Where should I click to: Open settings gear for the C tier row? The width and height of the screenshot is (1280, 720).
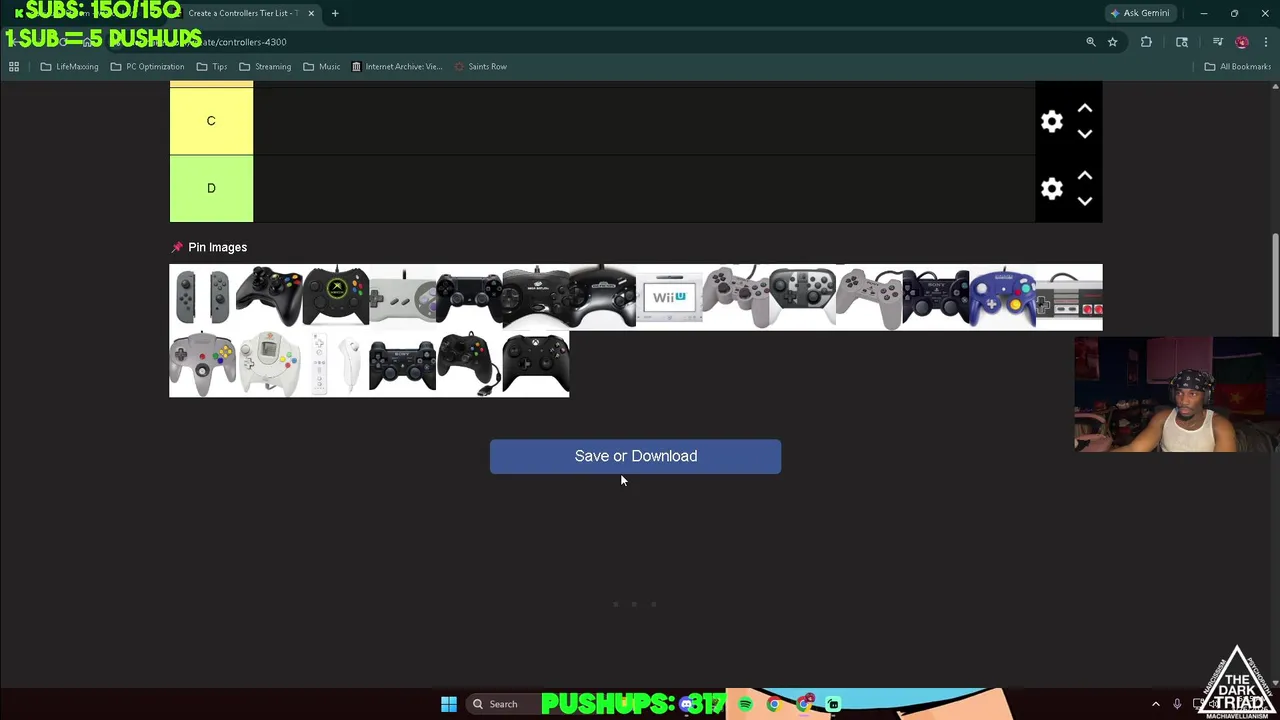(x=1051, y=122)
